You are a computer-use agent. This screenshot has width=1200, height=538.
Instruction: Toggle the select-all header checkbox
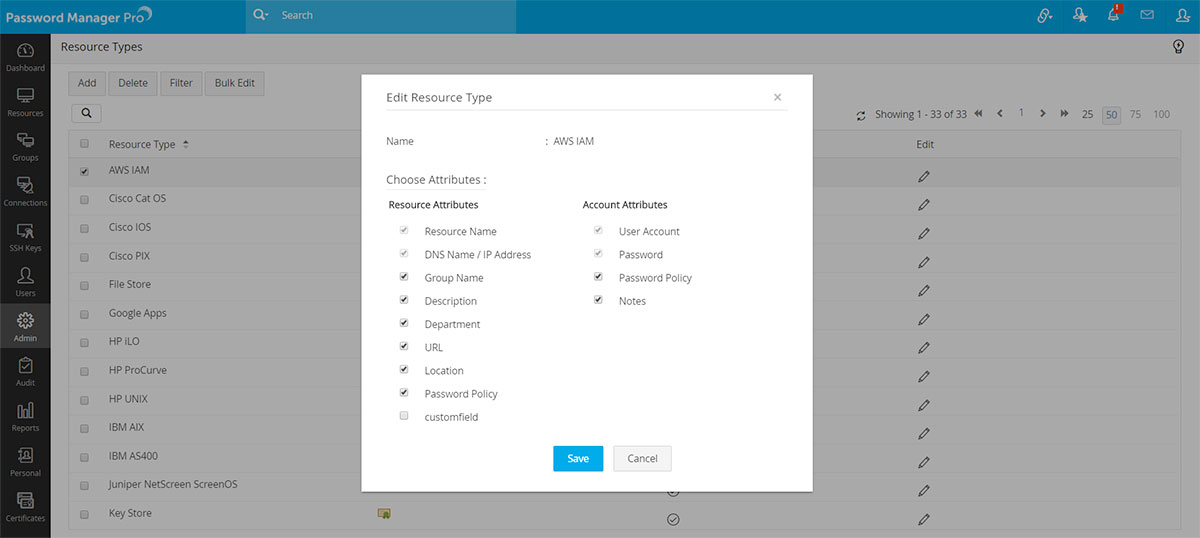84,143
